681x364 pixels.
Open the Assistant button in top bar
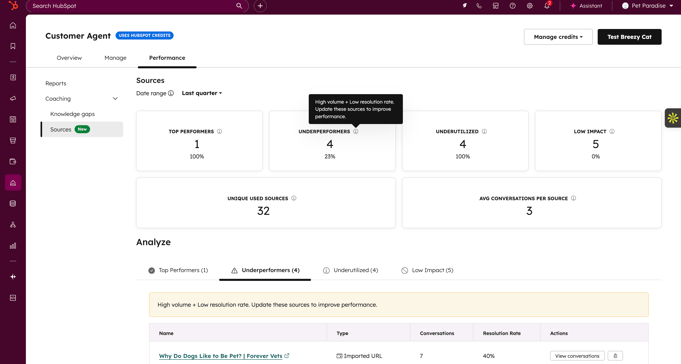(586, 6)
